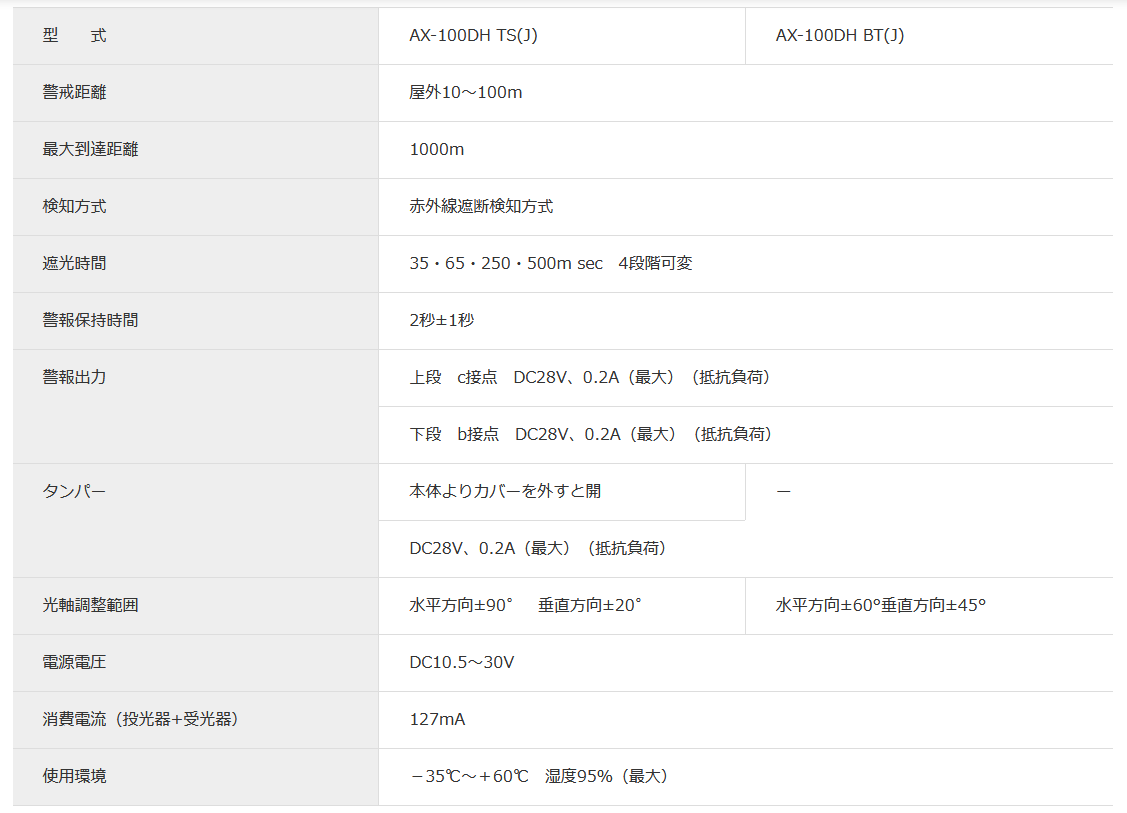1127x813 pixels.
Task: Click "－35℃～+60℃ 湿度95%（最大）" value
Action: point(539,776)
